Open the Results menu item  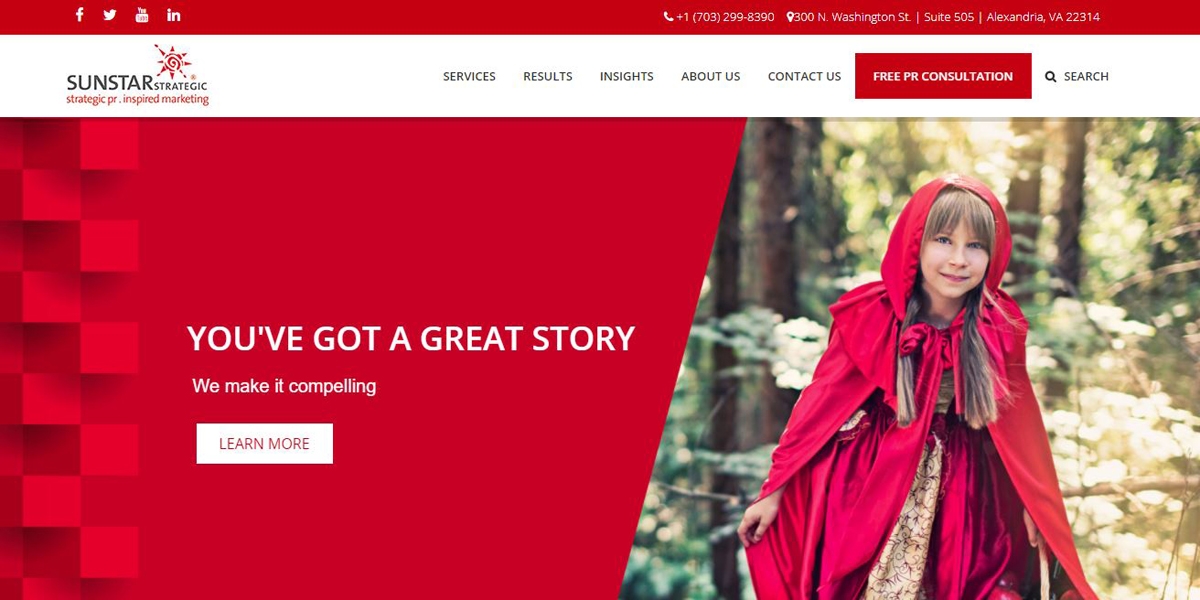[548, 76]
